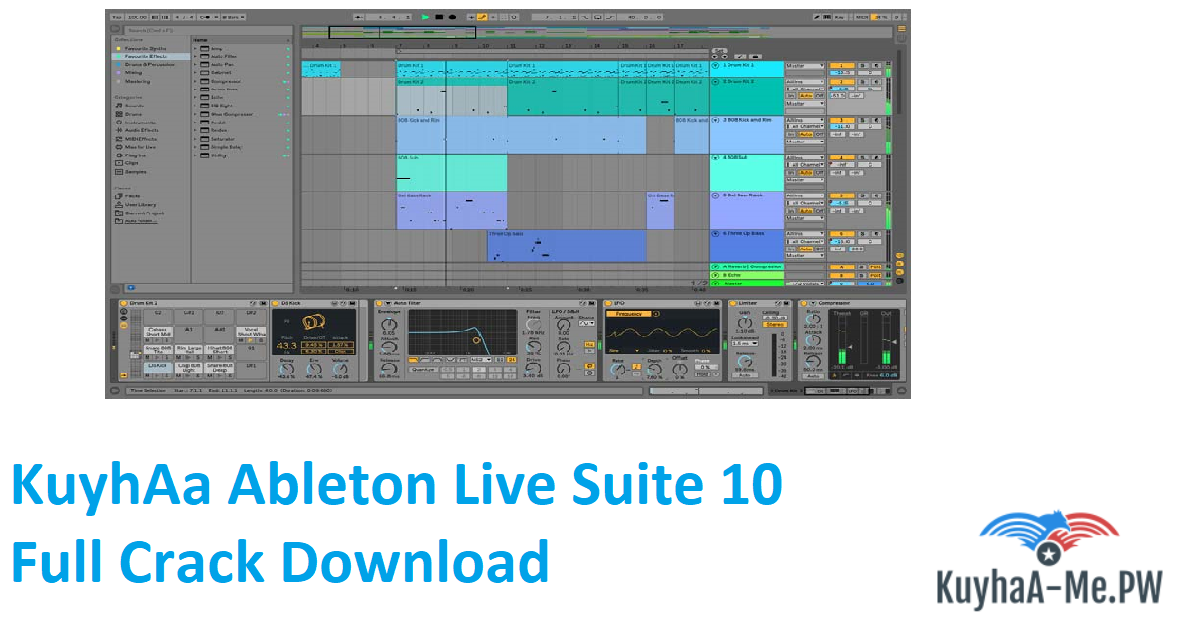Image resolution: width=1200 pixels, height=628 pixels.
Task: Select Favourite Synths collection
Action: coord(144,48)
